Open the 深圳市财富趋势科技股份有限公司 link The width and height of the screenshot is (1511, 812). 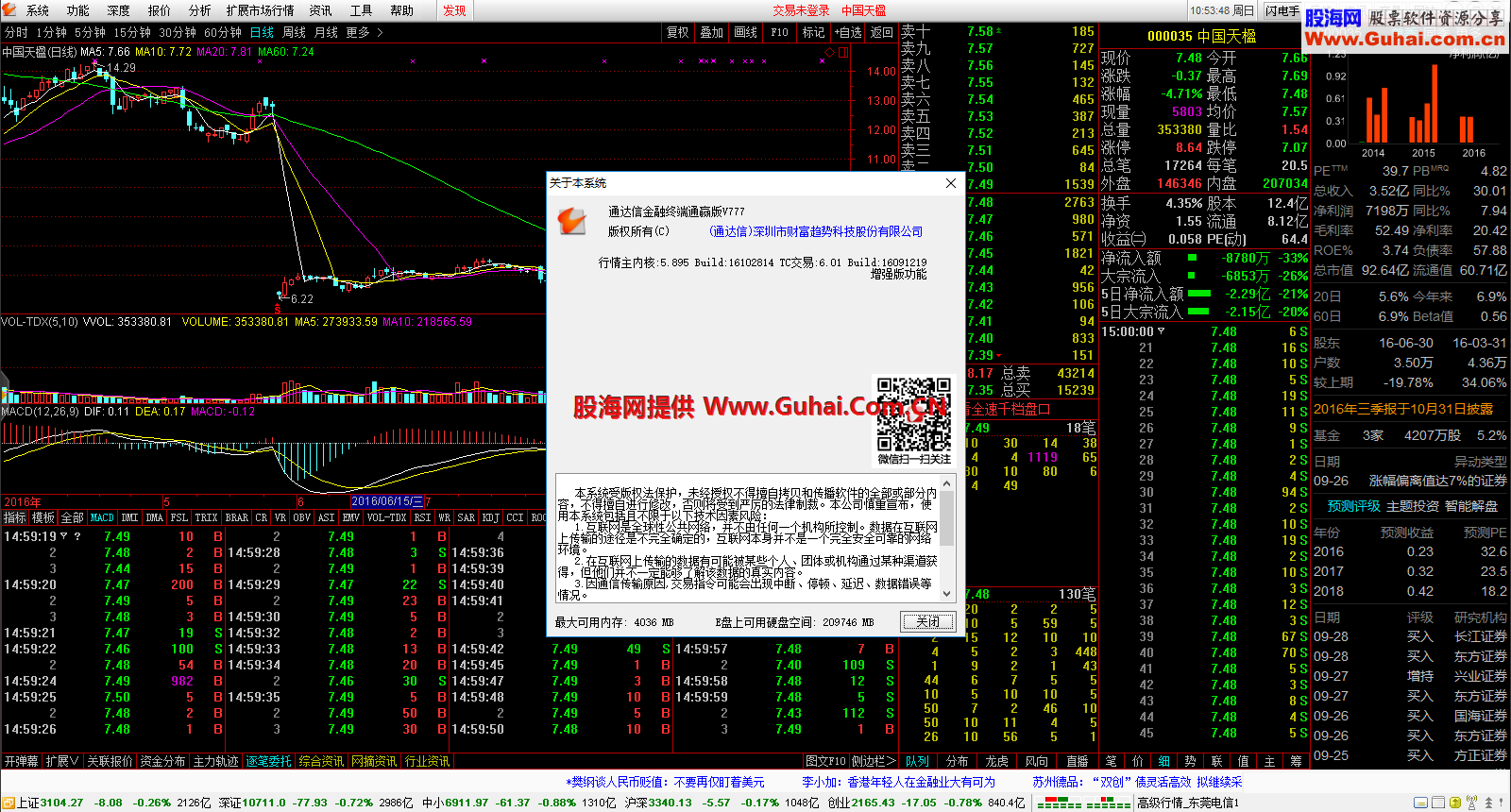pos(815,231)
